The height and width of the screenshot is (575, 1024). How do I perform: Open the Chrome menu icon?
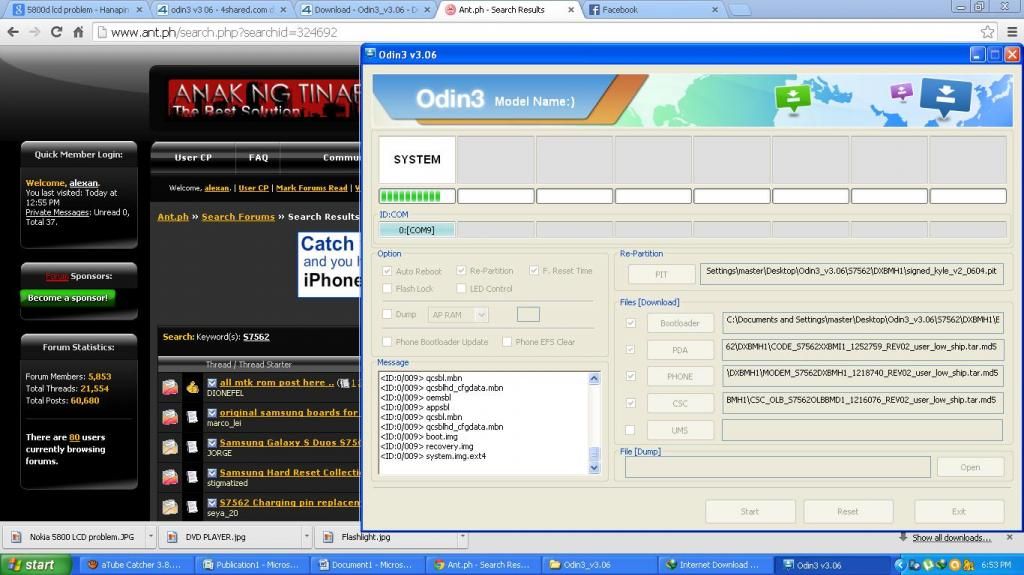1011,32
